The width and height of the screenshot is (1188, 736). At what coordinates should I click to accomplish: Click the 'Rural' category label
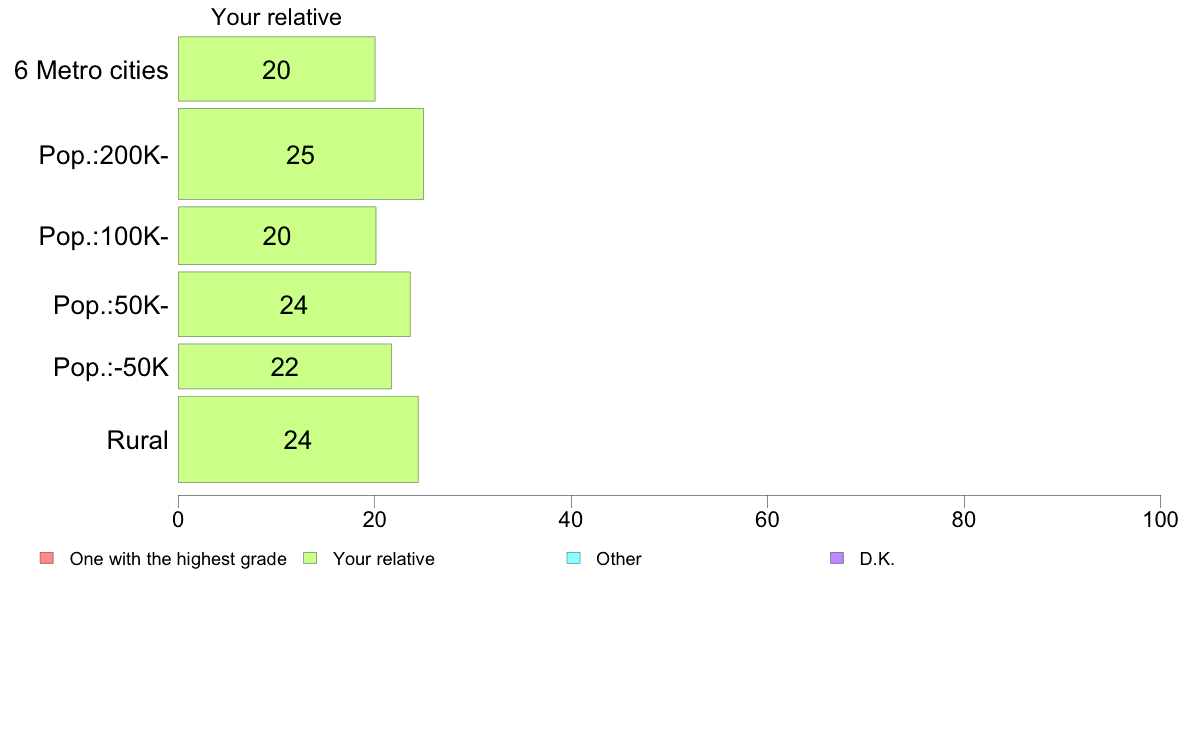pos(137,440)
